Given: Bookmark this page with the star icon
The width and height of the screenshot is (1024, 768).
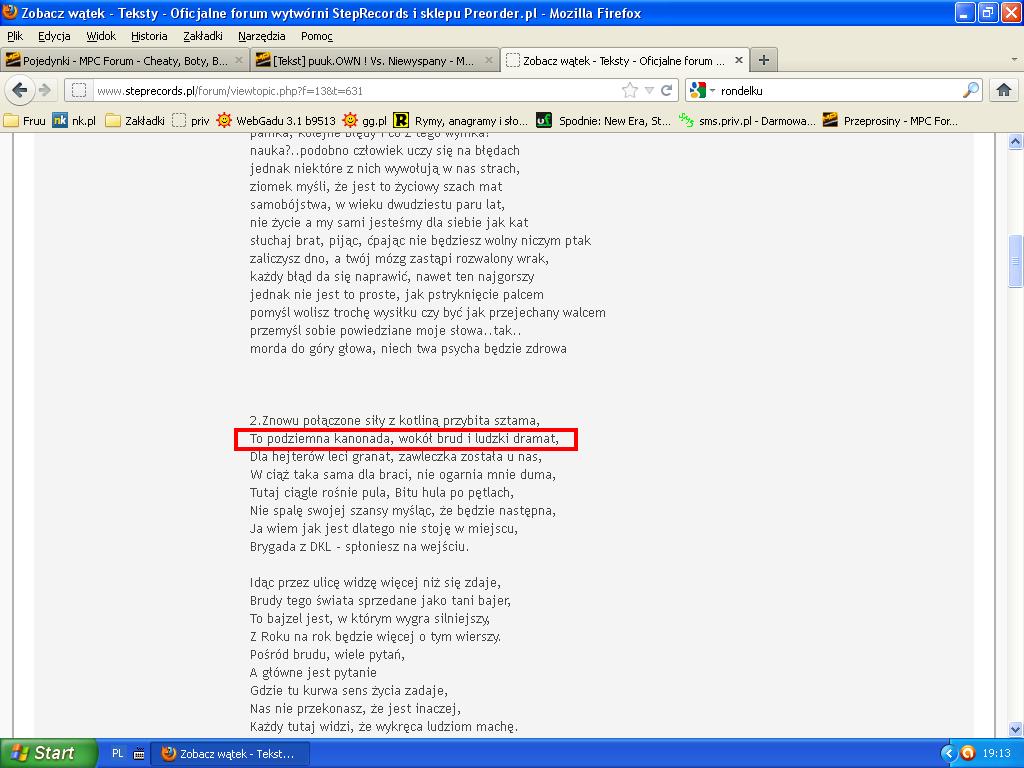Looking at the screenshot, I should (x=630, y=90).
